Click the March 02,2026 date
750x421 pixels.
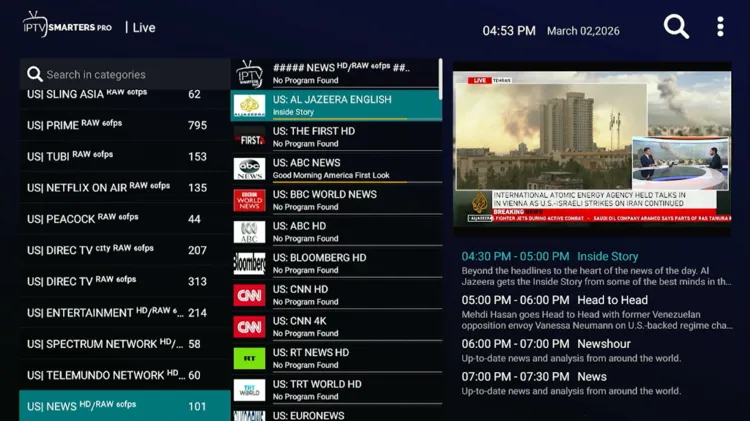[583, 31]
